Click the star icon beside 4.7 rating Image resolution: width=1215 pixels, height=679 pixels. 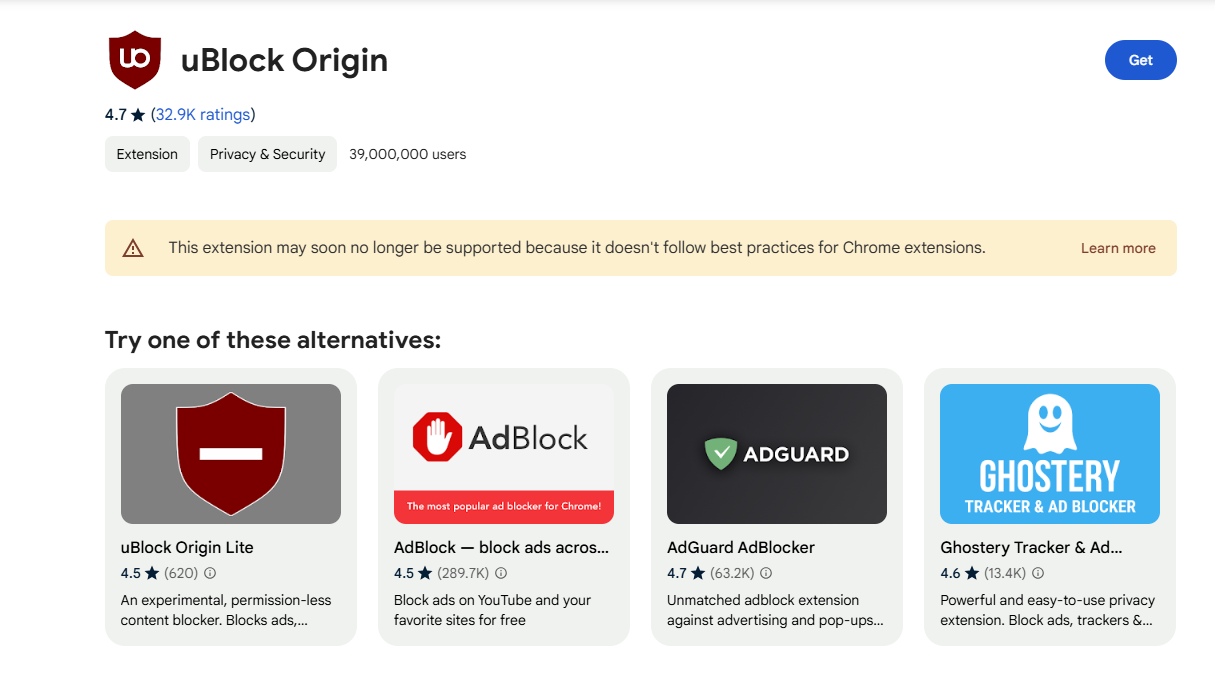[x=138, y=115]
